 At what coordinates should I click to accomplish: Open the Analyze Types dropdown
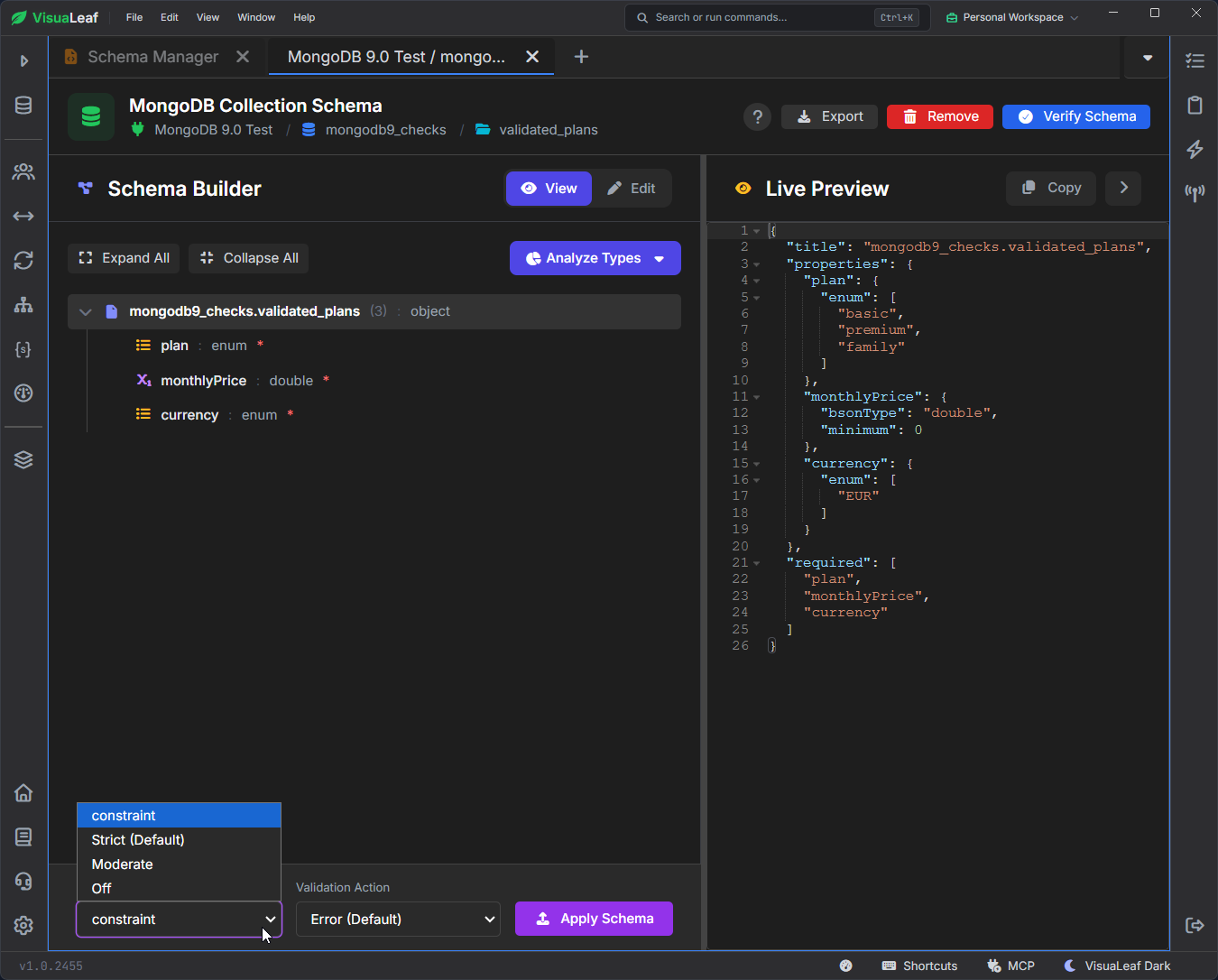click(595, 258)
